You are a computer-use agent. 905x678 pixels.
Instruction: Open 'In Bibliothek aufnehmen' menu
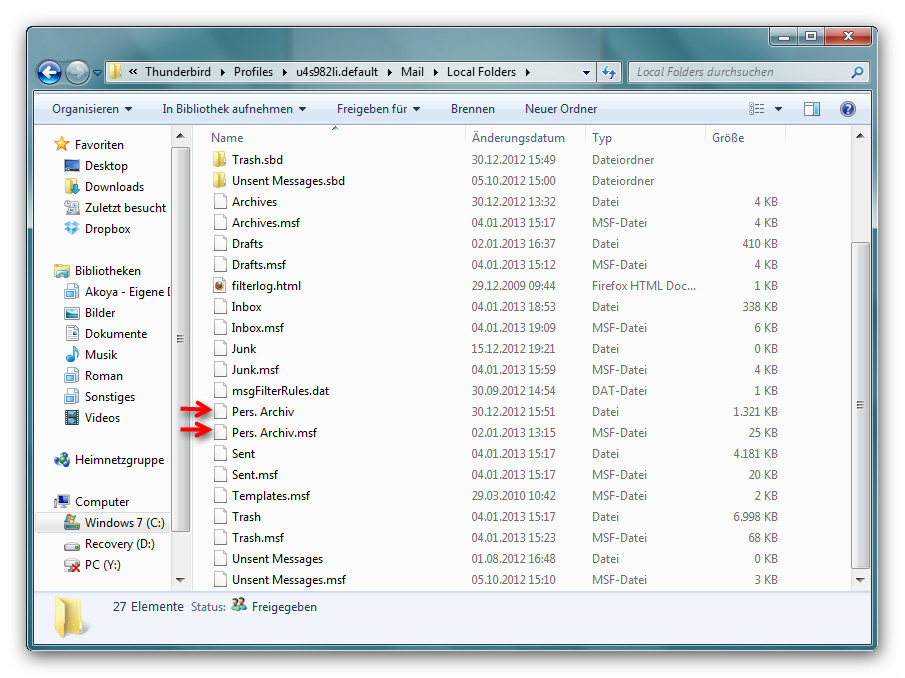234,109
